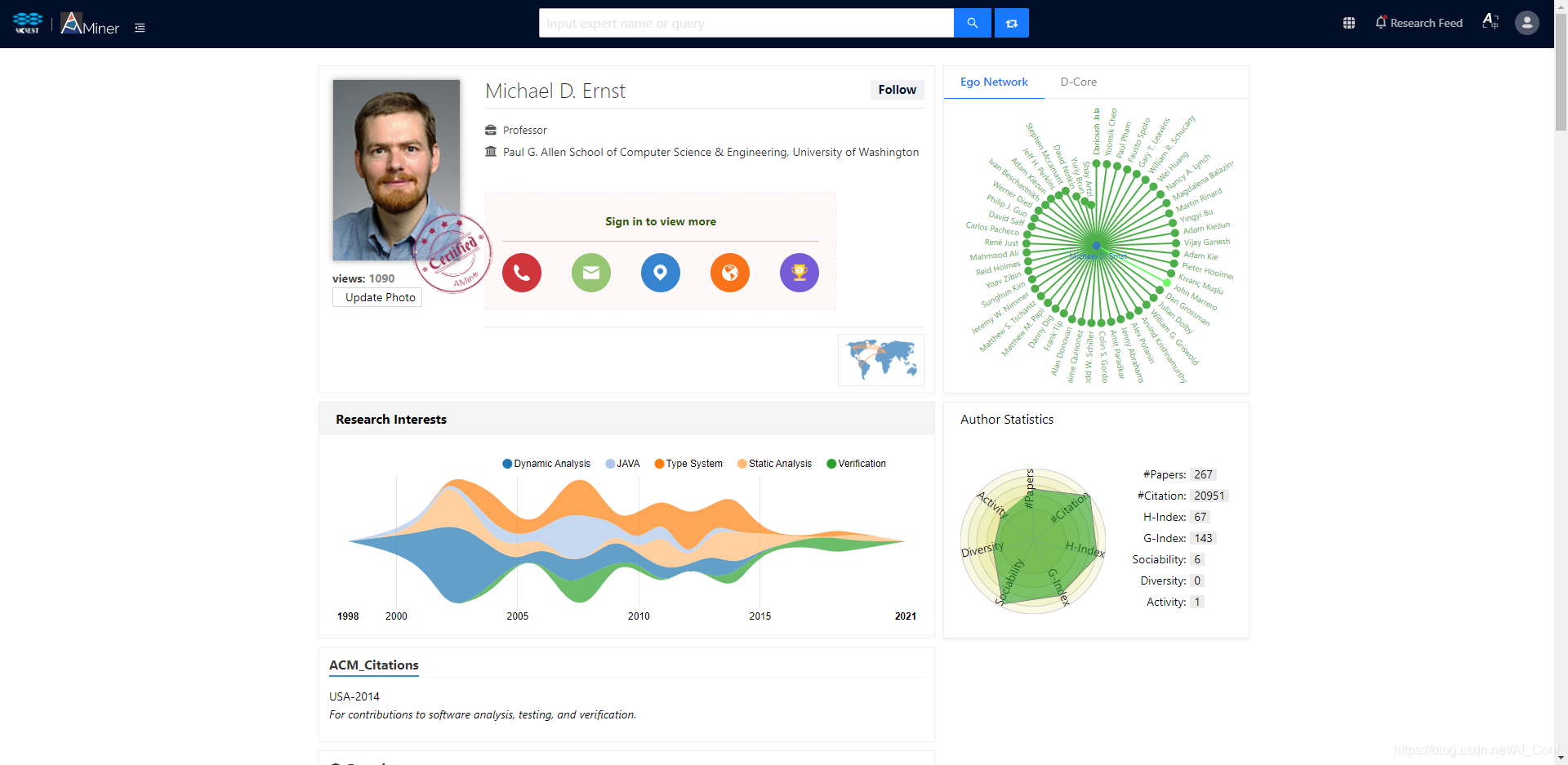Screen dimensions: 1568x765
Task: Click the Mahmood Ali network node
Action: click(x=1027, y=253)
